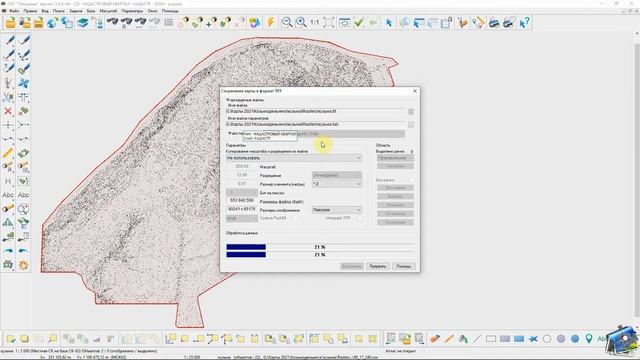Image resolution: width=640 pixels, height=360 pixels.
Task: Click the green checkmark toolbar icon
Action: (x=359, y=22)
